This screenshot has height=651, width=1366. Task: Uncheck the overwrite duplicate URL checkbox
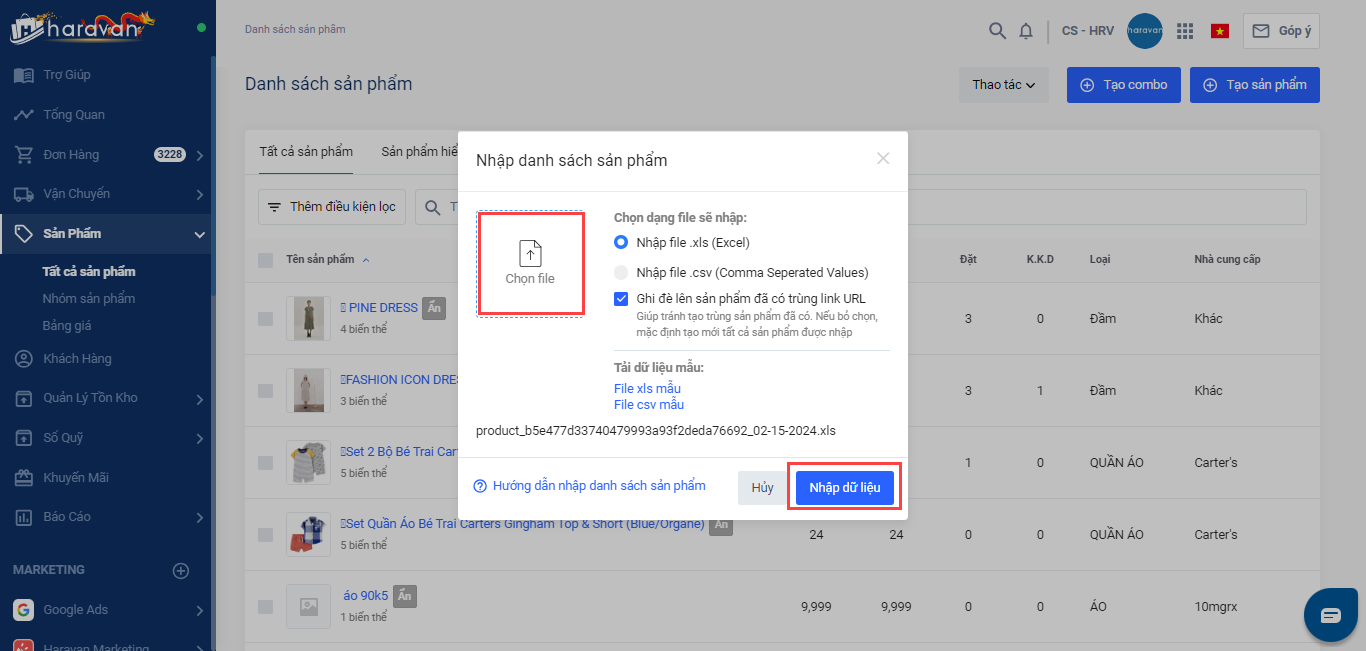pyautogui.click(x=621, y=298)
